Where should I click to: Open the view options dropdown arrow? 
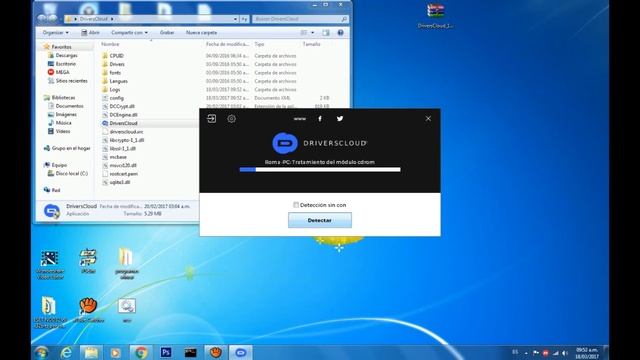point(313,33)
